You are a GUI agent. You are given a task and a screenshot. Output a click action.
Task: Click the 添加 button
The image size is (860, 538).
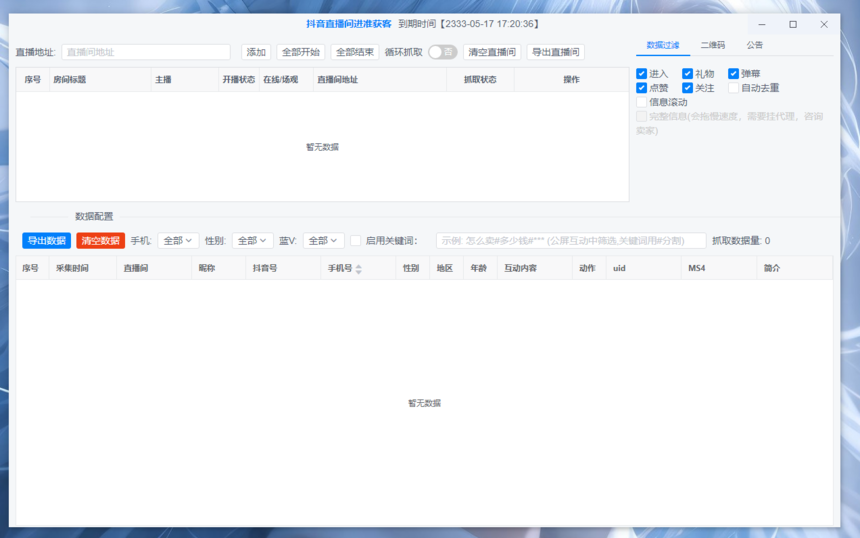[x=256, y=52]
